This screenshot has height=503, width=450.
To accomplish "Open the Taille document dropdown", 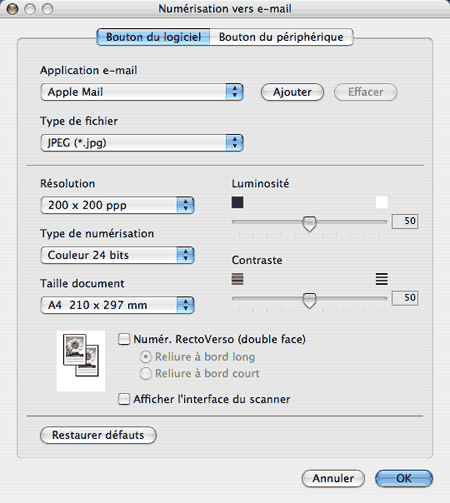I will 117,305.
